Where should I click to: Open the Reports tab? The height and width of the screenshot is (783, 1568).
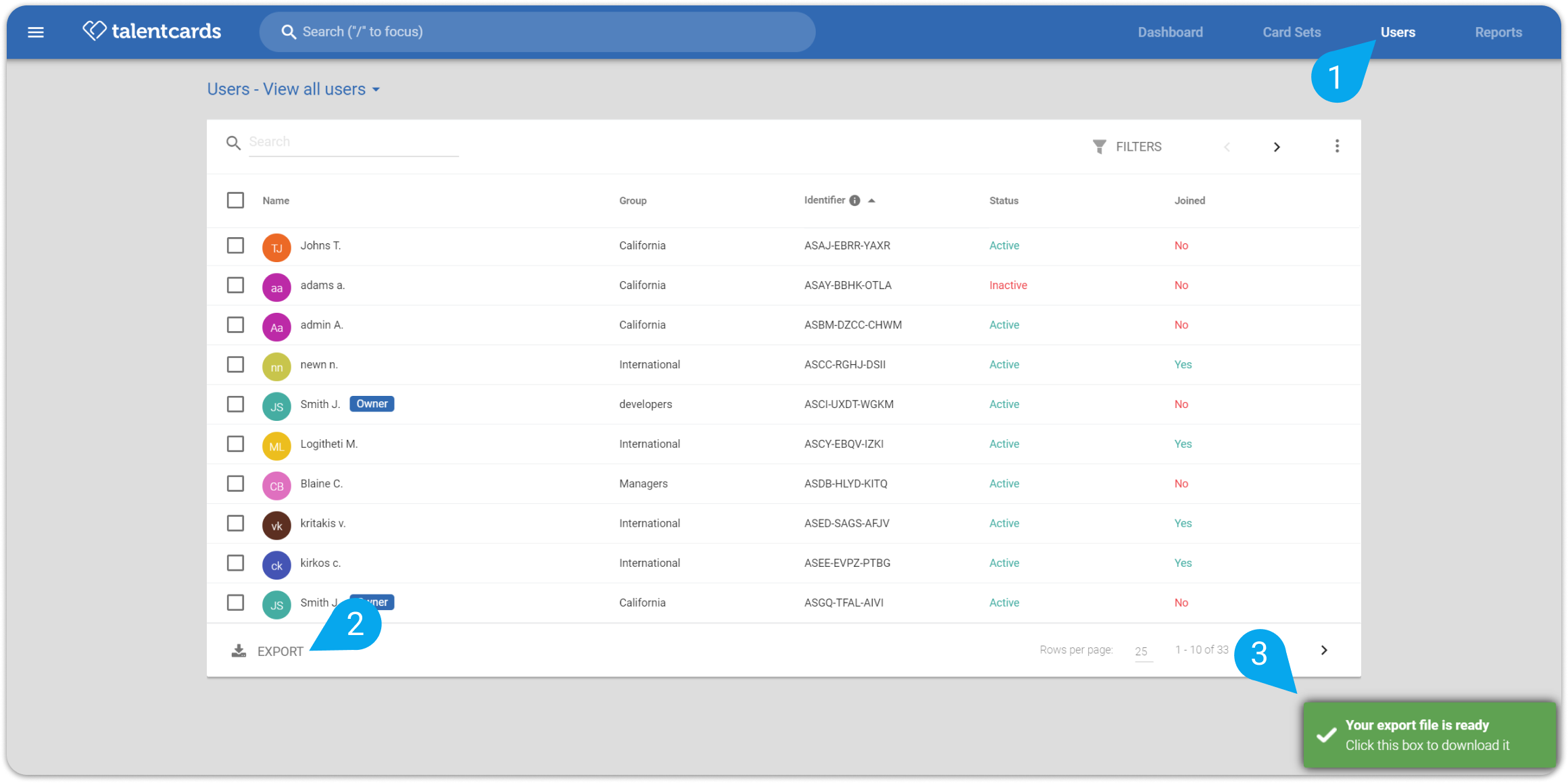click(1498, 32)
